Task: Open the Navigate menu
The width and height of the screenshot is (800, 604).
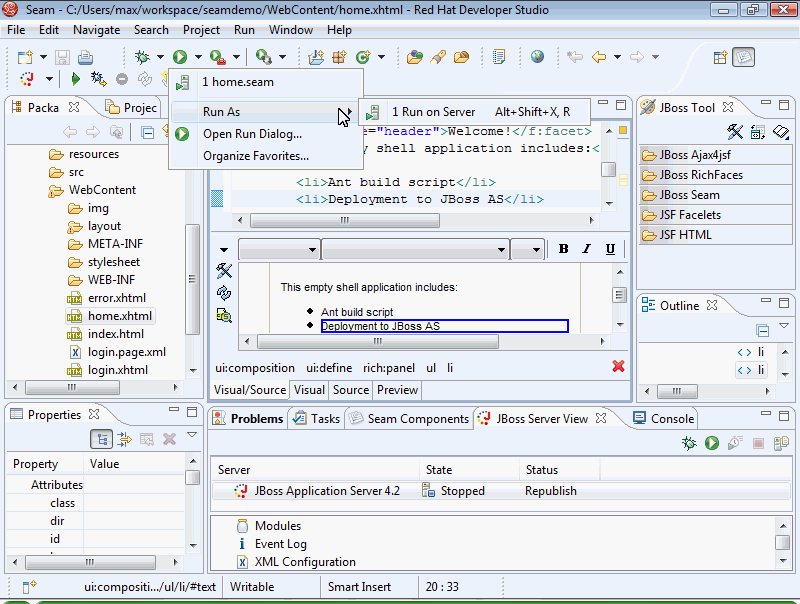Action: 96,30
